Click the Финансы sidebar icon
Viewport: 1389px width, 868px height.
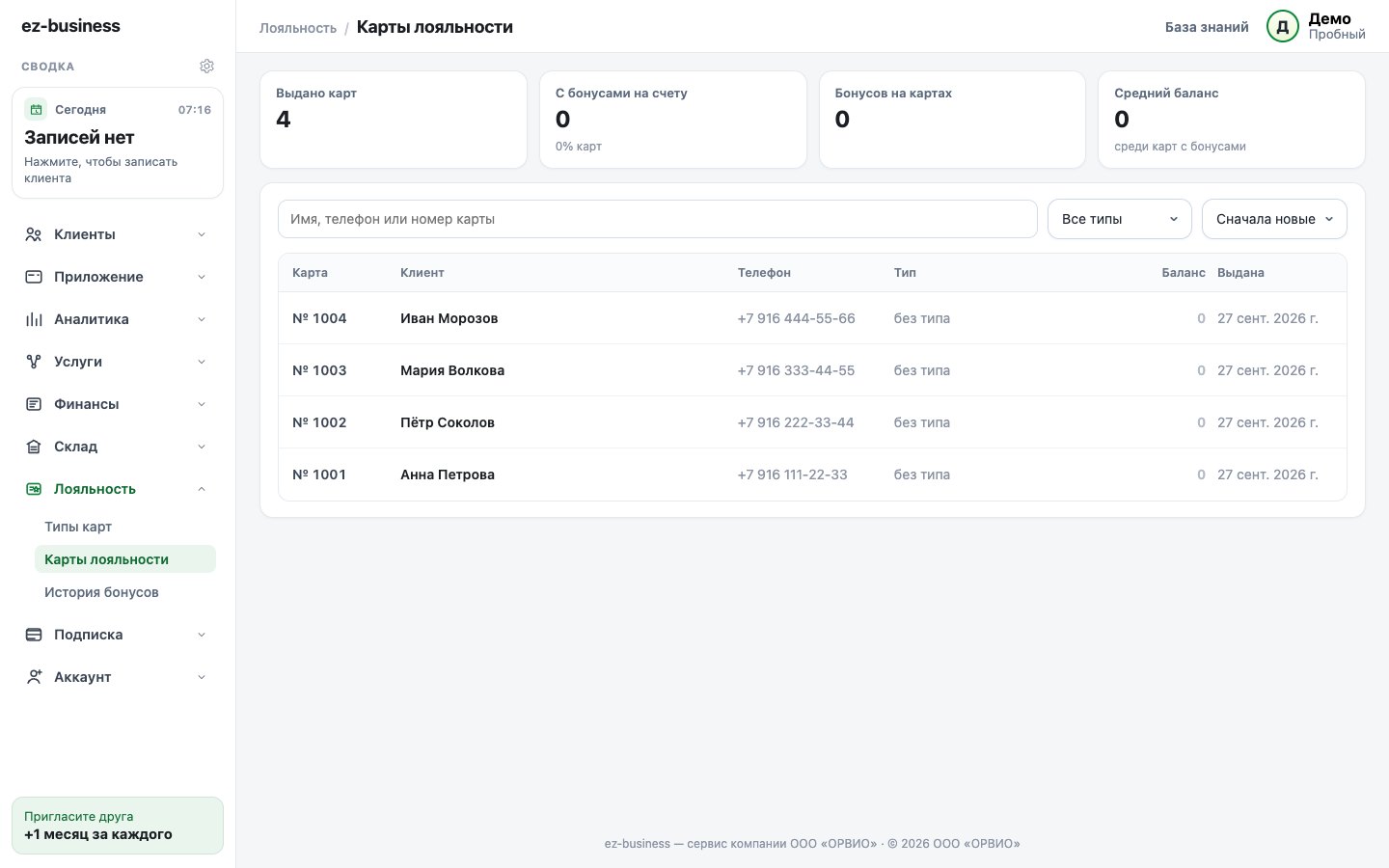(x=34, y=404)
